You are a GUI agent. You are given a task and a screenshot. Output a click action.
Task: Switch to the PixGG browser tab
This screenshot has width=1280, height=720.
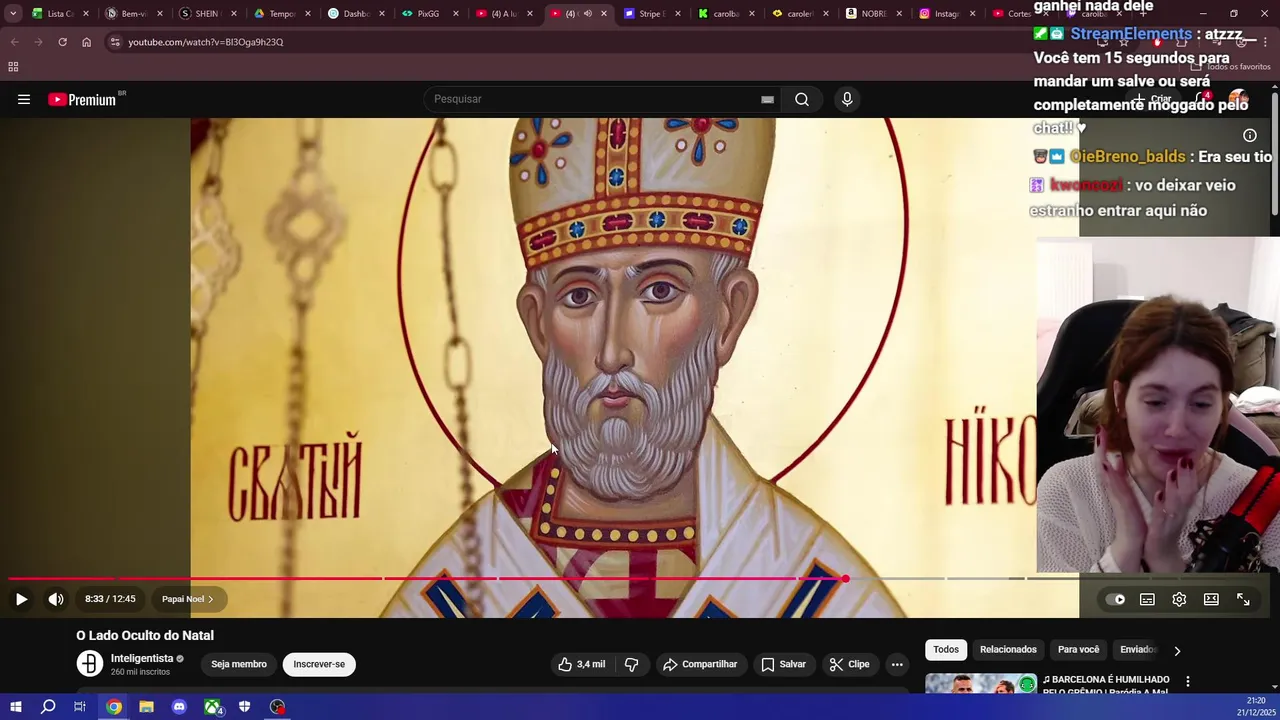click(430, 14)
